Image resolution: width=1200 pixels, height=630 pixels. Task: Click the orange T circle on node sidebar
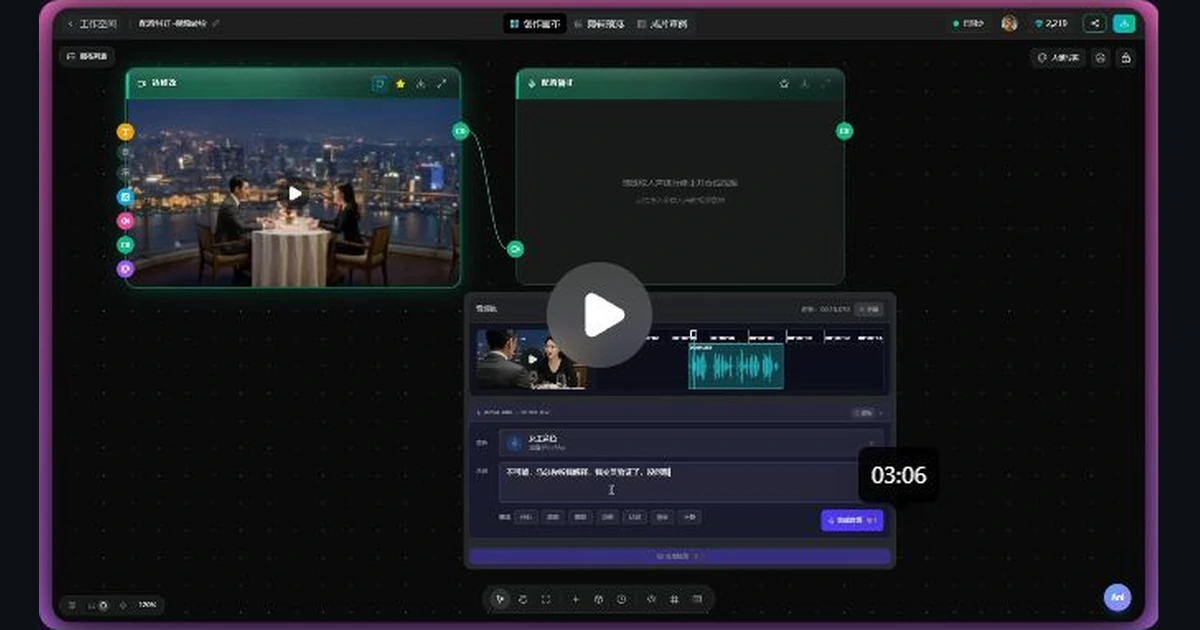[x=125, y=131]
